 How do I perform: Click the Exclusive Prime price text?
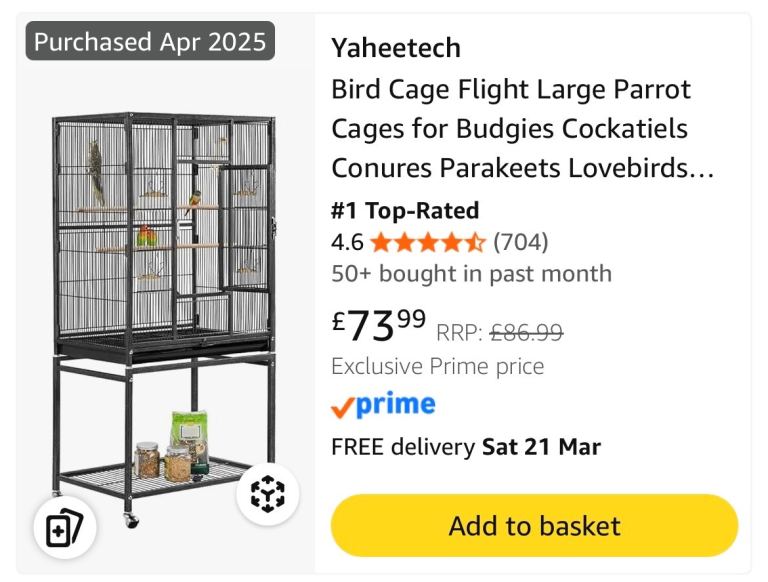tap(438, 366)
